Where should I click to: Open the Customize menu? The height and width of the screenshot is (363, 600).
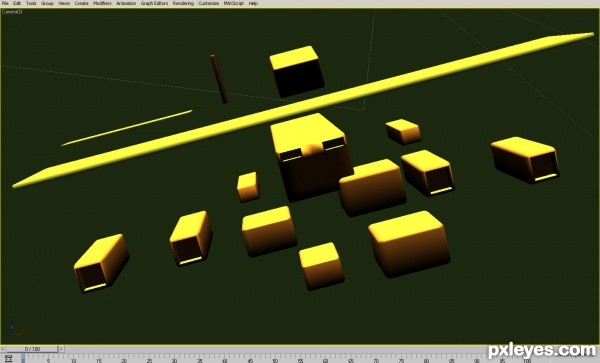tap(209, 3)
